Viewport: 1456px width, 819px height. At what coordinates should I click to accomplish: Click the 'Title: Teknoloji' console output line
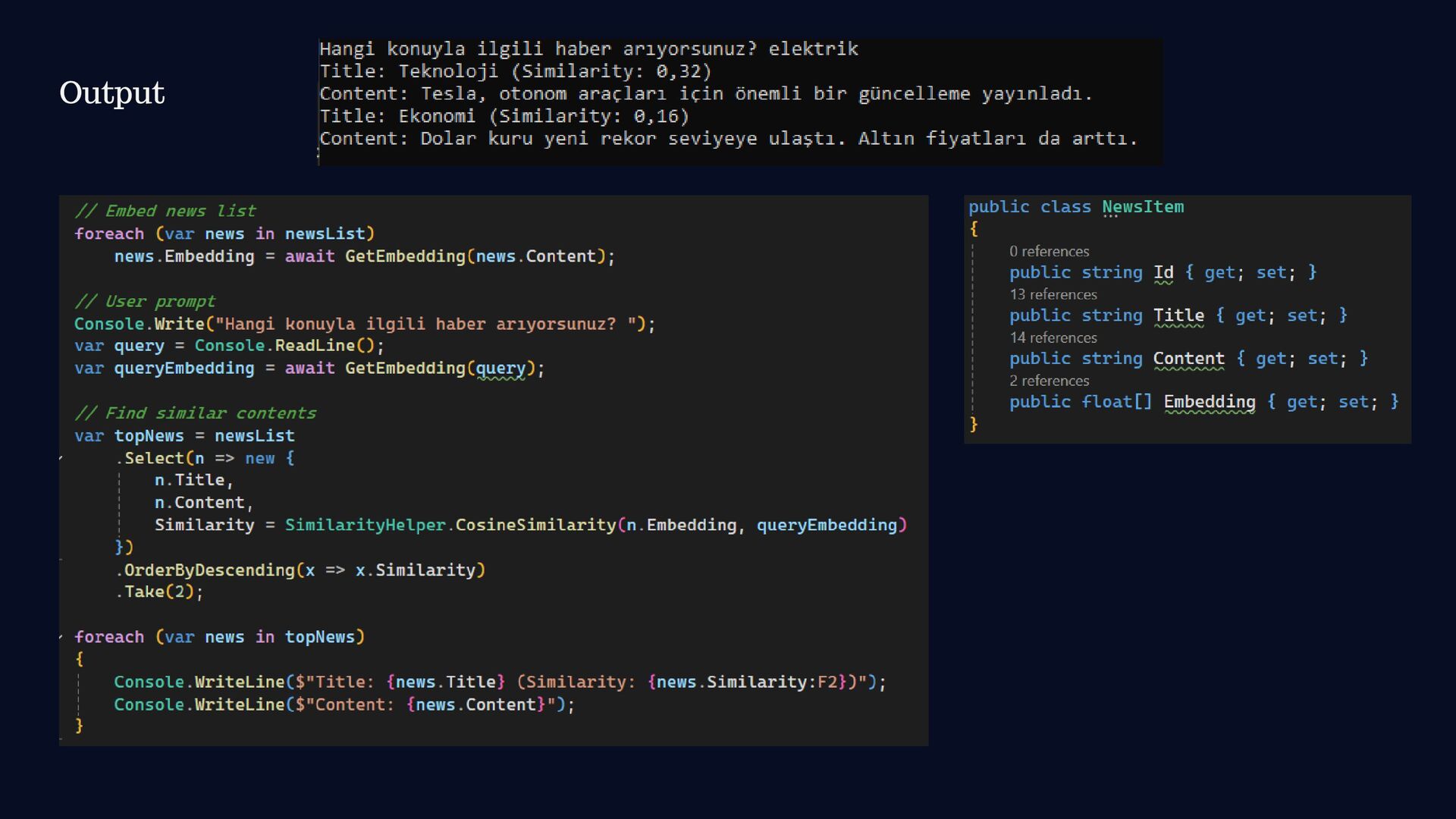click(x=515, y=71)
